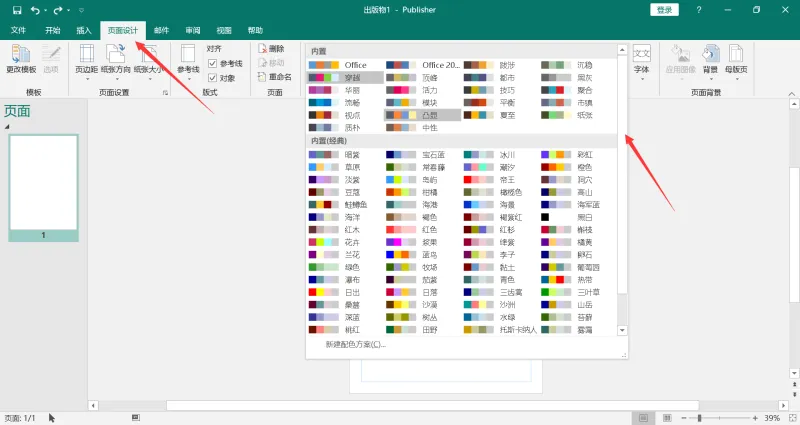This screenshot has height=425, width=800.
Task: Click the 页面: 1/1 status bar indicator
Action: click(20, 418)
